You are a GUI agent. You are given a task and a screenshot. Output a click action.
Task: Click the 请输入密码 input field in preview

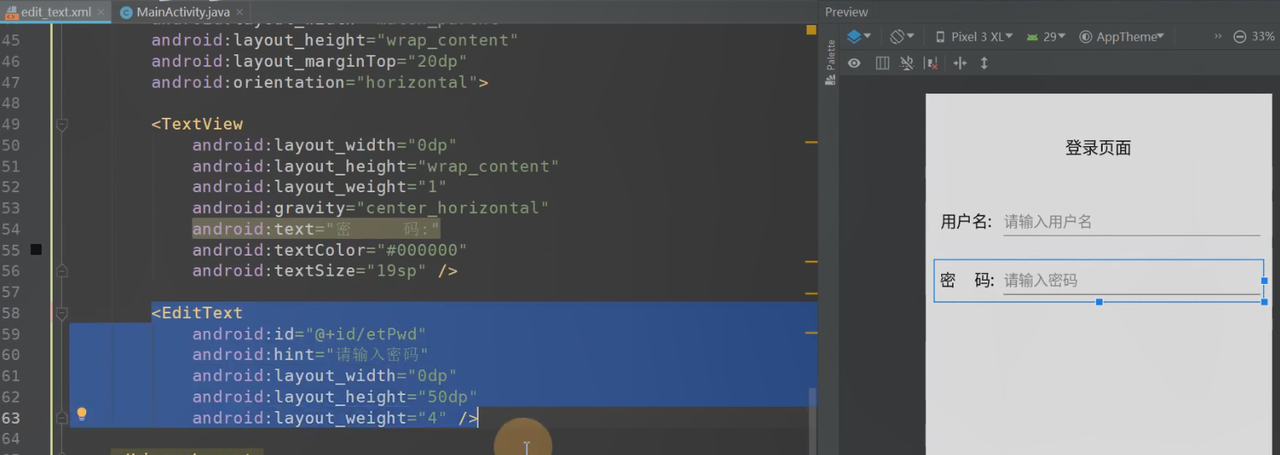(1131, 280)
